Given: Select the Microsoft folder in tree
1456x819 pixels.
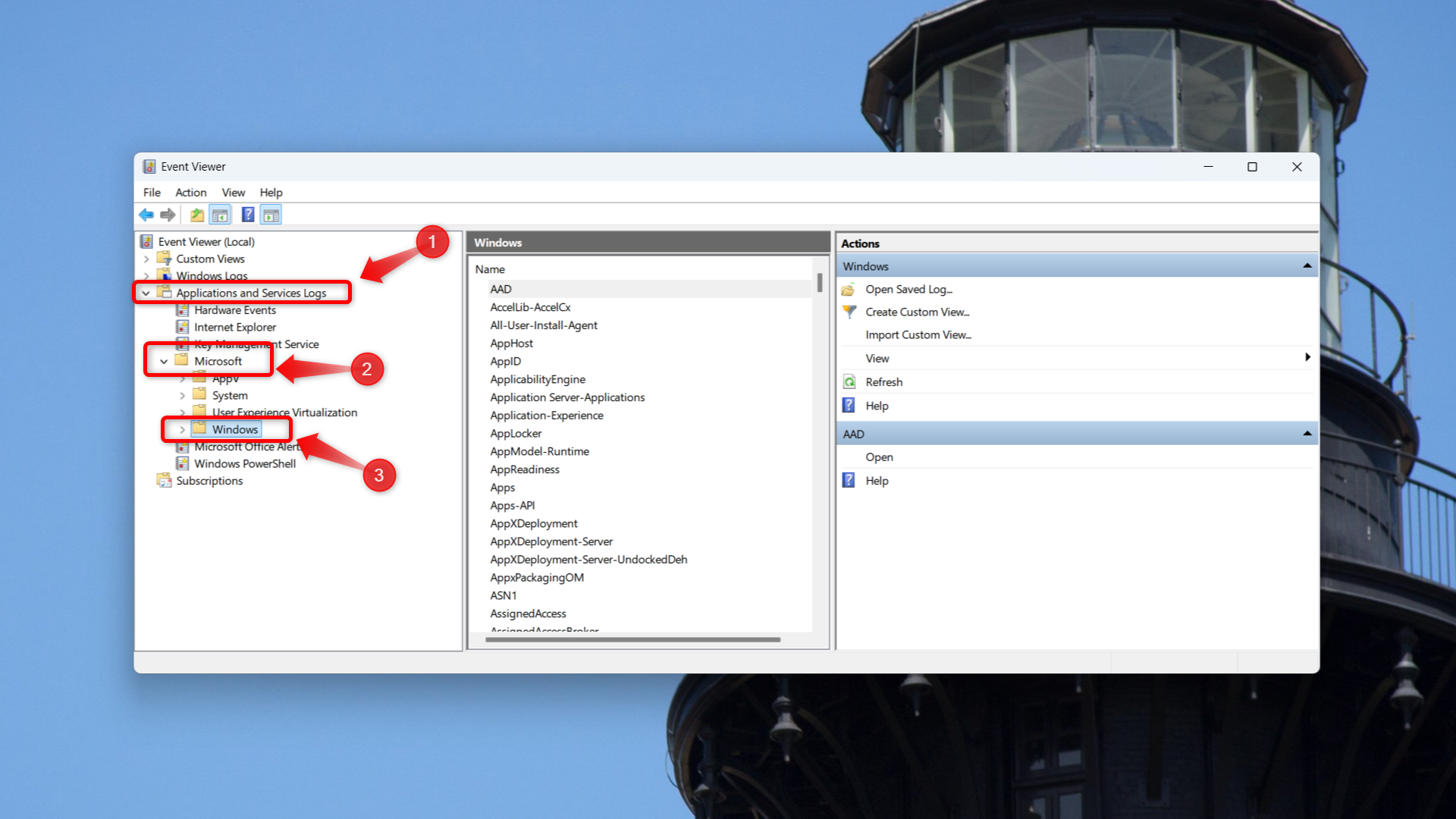Looking at the screenshot, I should [218, 361].
